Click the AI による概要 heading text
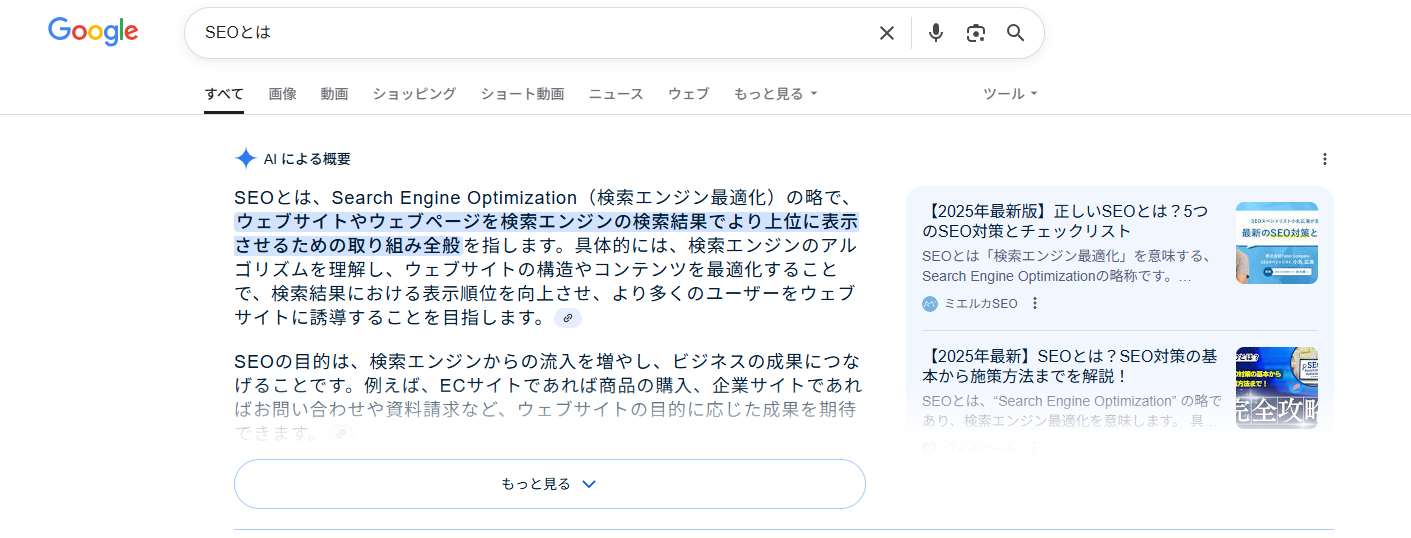This screenshot has height=538, width=1411. click(x=307, y=159)
